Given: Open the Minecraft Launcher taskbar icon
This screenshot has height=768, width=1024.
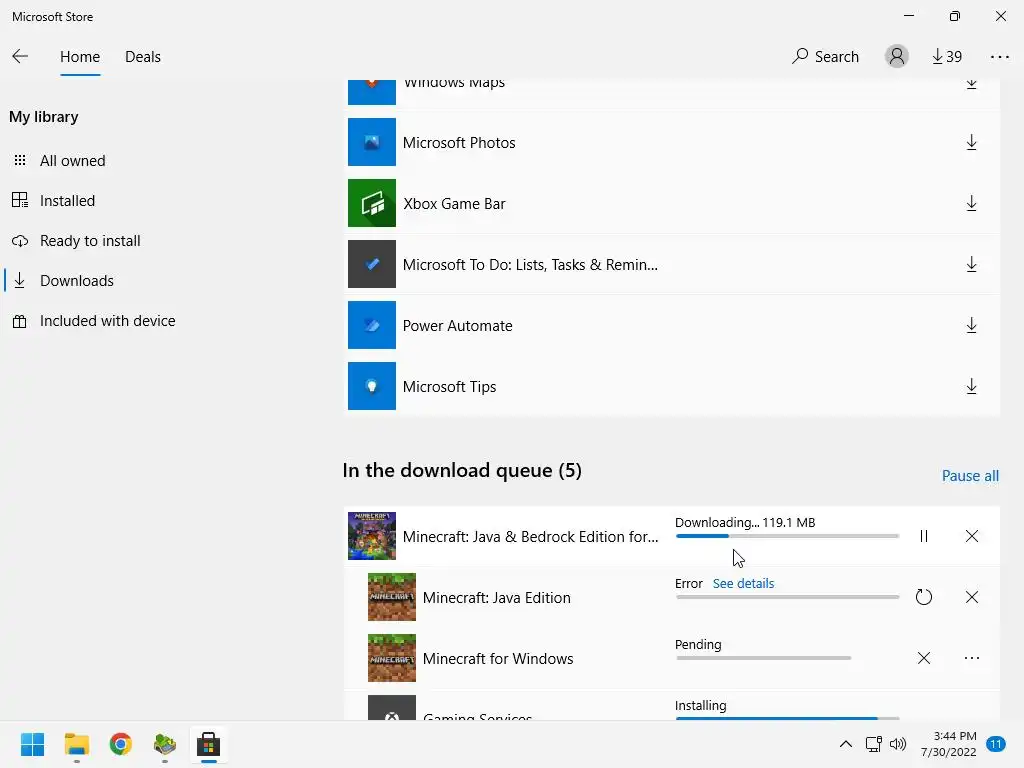Looking at the screenshot, I should click(x=165, y=744).
